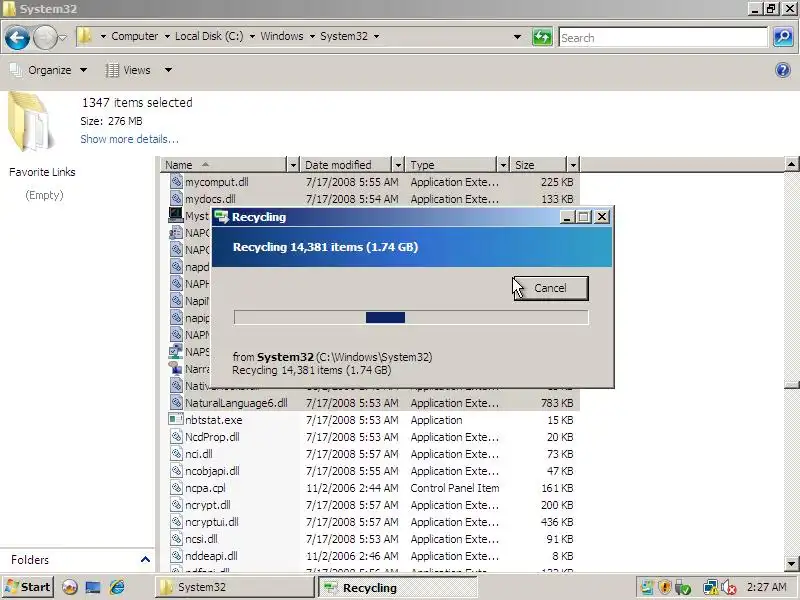This screenshot has height=600, width=800.
Task: Click Show more details link
Action: point(130,139)
